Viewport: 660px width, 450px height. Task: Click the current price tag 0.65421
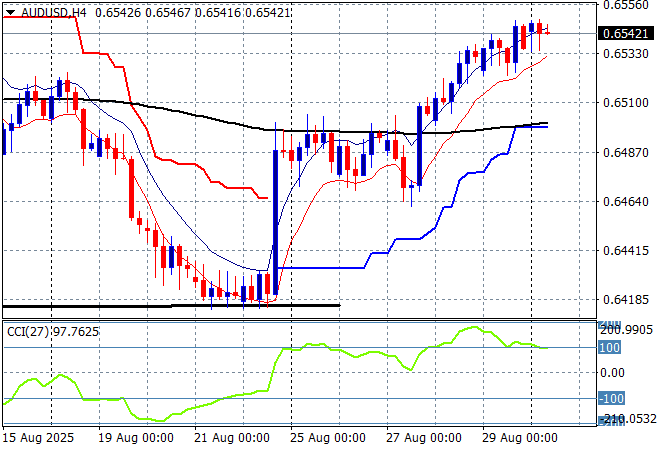[628, 33]
